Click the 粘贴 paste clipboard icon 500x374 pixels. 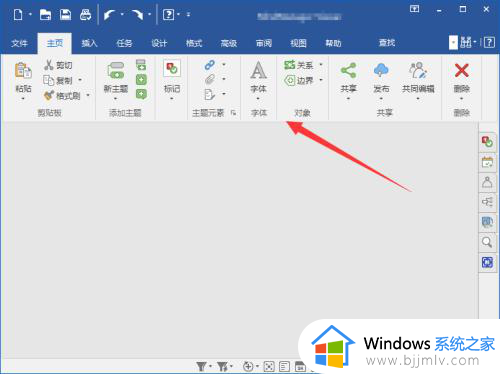tap(23, 71)
